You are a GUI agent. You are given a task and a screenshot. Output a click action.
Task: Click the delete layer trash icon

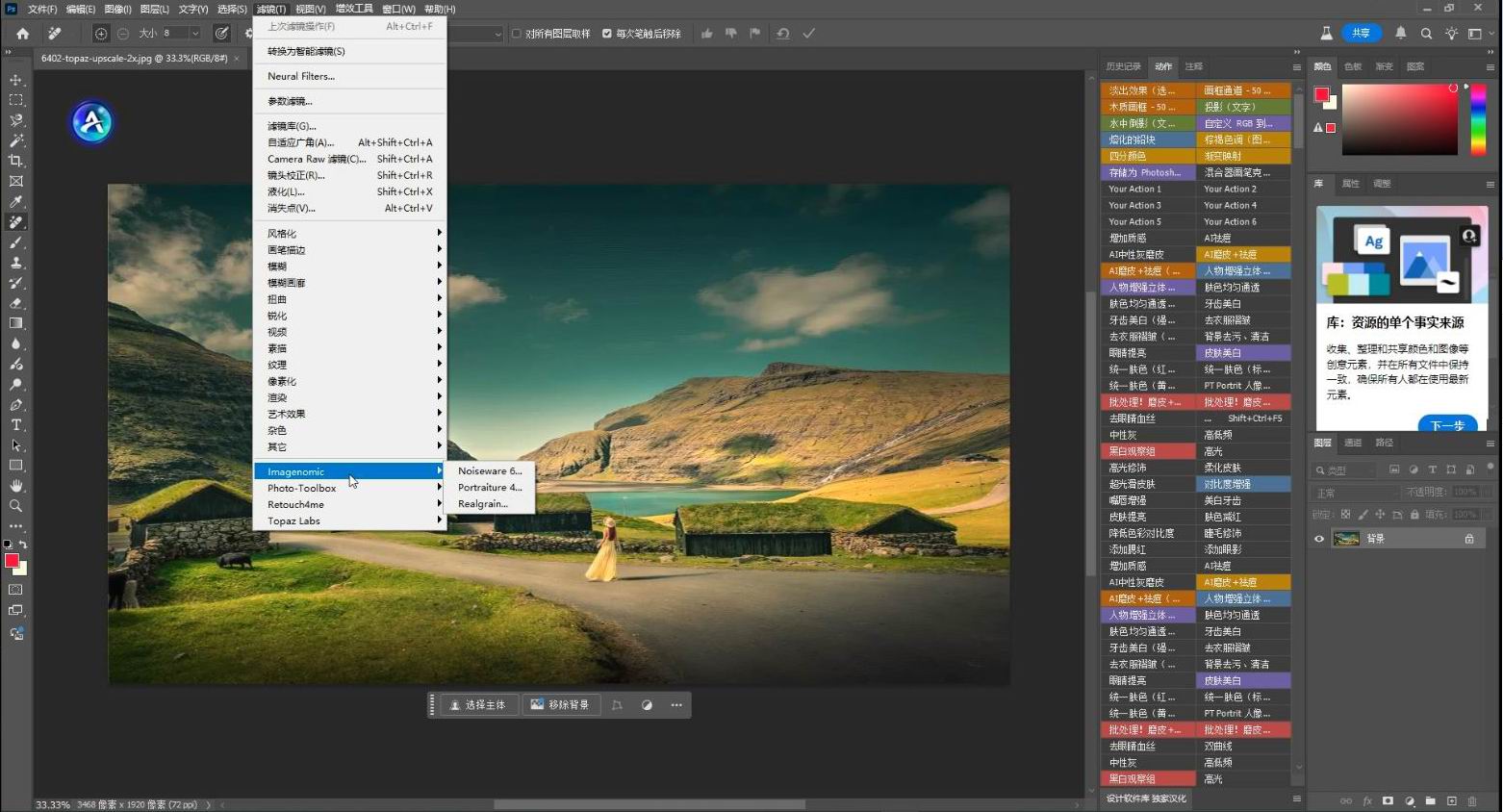click(1472, 800)
